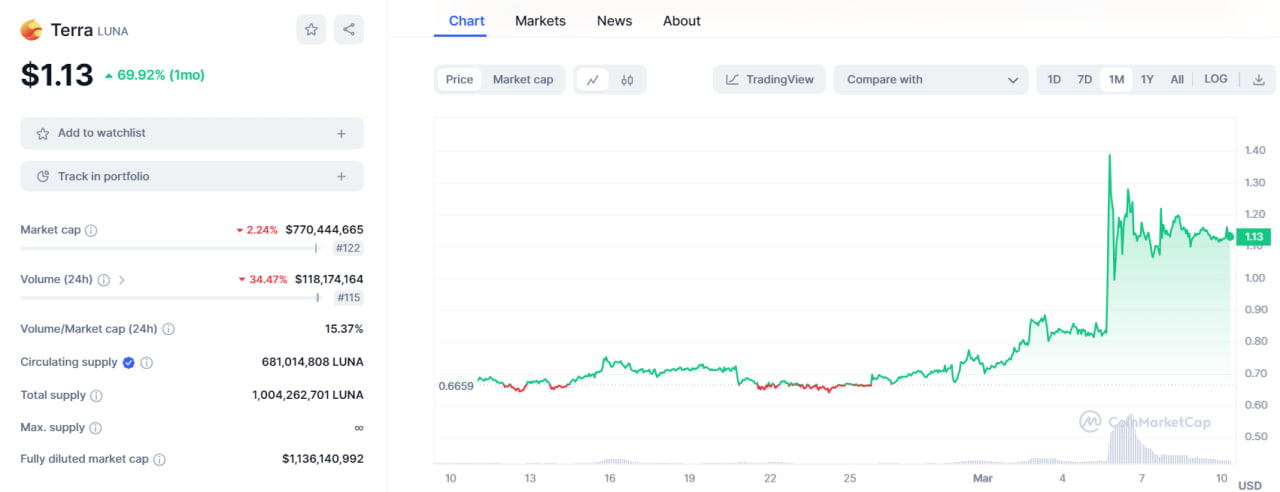Click the volume rank #115 badge

pos(348,298)
